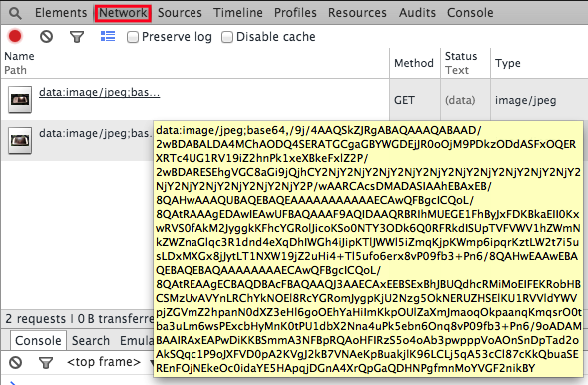Image resolution: width=588 pixels, height=385 pixels.
Task: Select the second data:image/jpeg request row
Action: [77, 141]
